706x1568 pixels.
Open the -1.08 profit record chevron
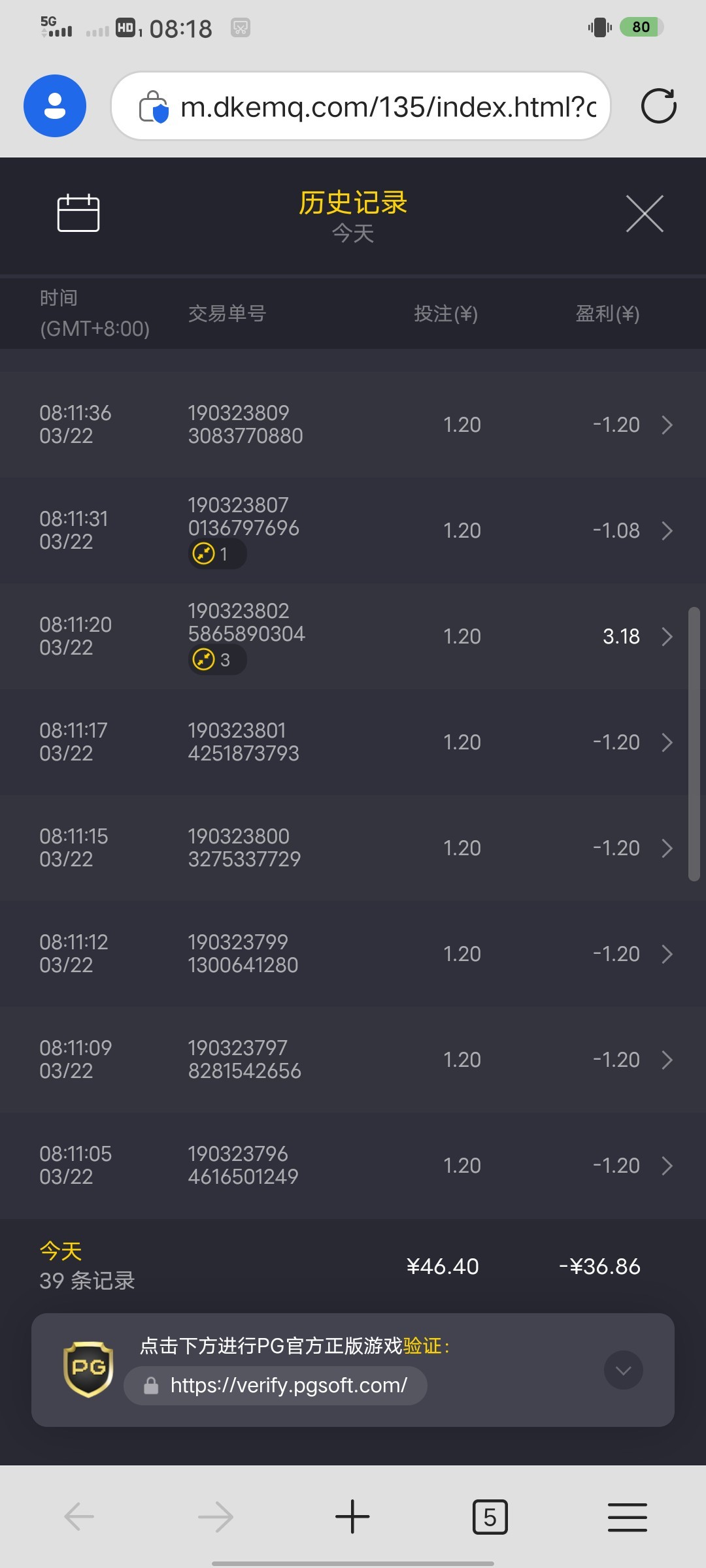pyautogui.click(x=667, y=531)
